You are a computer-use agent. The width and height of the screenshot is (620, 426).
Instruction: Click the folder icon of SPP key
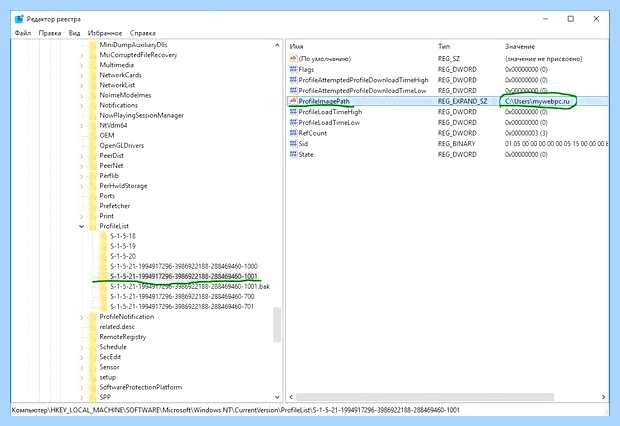pyautogui.click(x=93, y=397)
